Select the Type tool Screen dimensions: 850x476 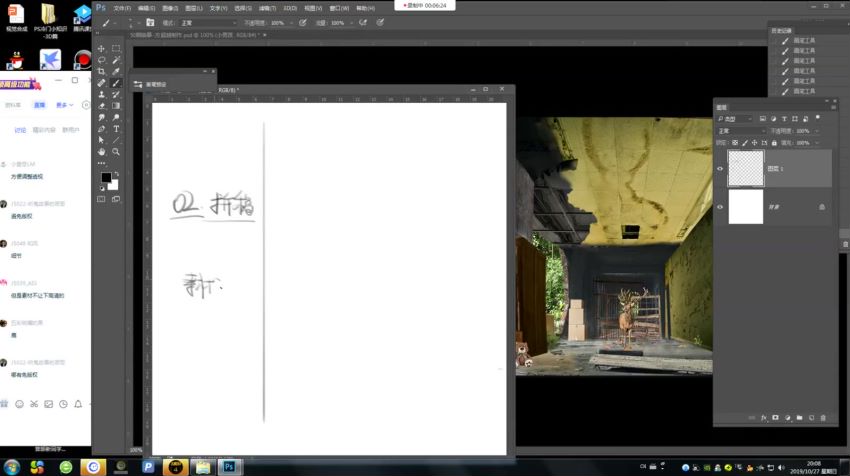(x=116, y=129)
